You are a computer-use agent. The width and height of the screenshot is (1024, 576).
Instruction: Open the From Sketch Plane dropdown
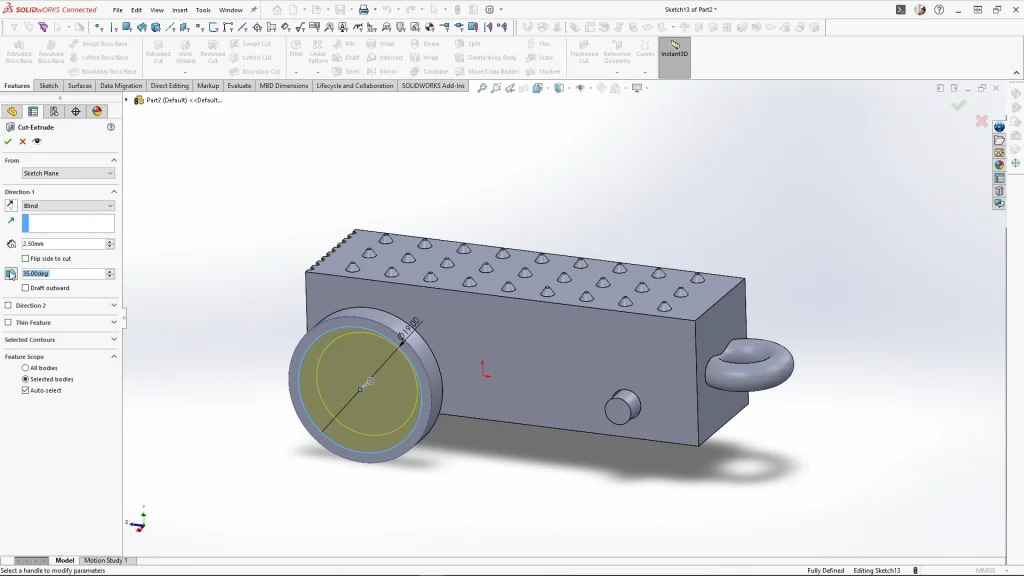click(x=68, y=173)
